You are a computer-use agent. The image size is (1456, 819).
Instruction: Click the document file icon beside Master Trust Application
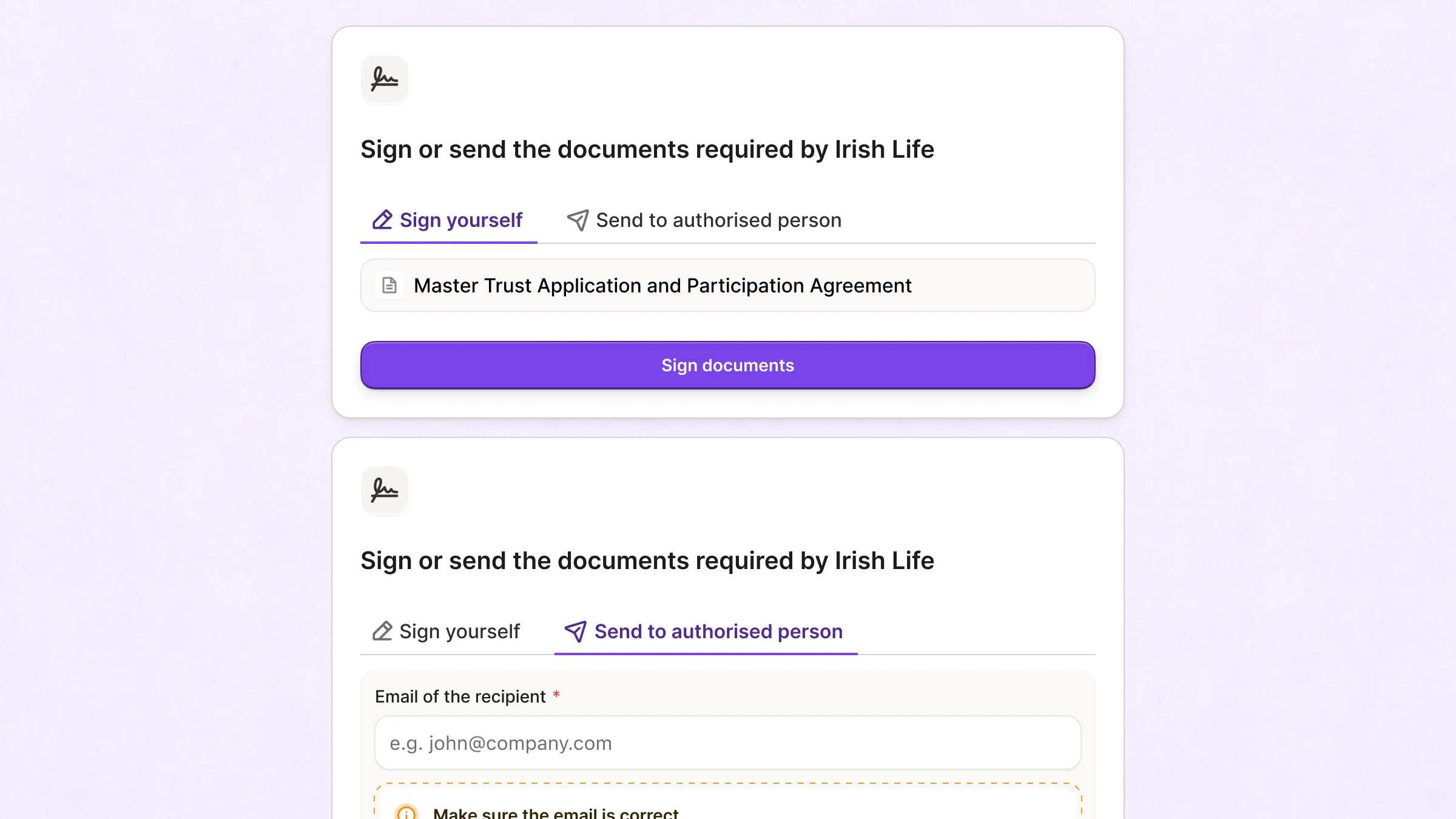pos(389,285)
